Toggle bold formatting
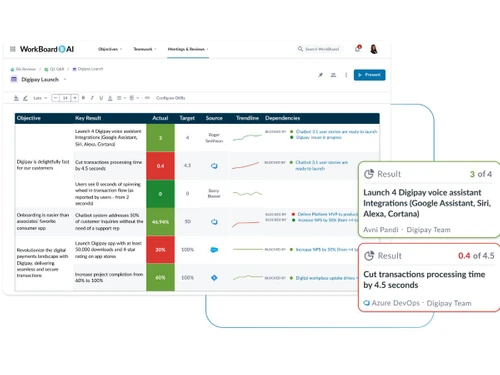This screenshot has height=375, width=500. click(83, 98)
